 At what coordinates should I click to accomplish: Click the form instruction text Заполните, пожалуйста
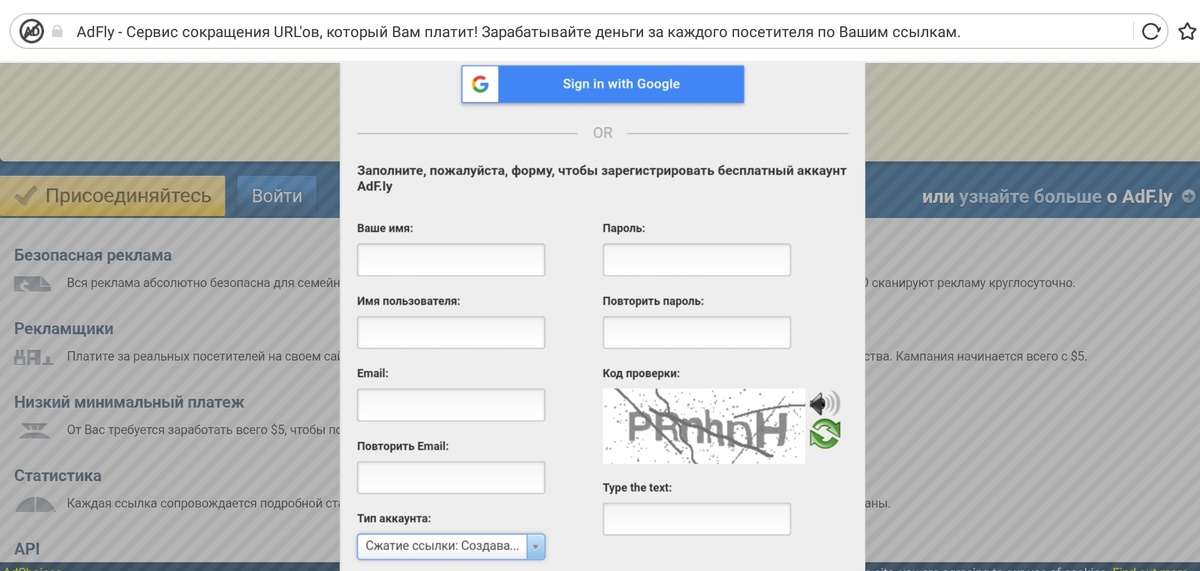[602, 178]
